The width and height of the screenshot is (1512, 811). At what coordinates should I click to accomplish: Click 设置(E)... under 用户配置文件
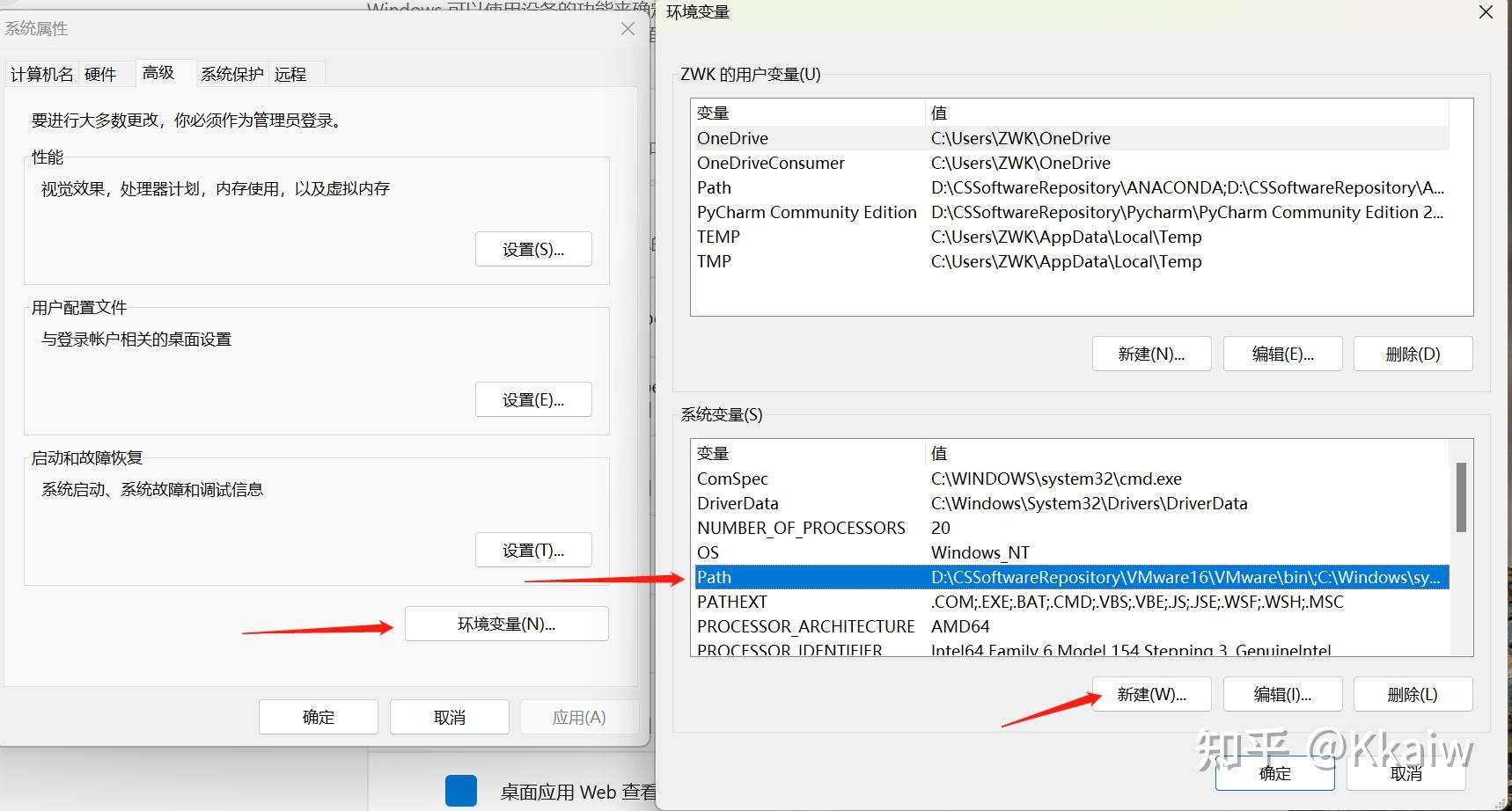(533, 399)
